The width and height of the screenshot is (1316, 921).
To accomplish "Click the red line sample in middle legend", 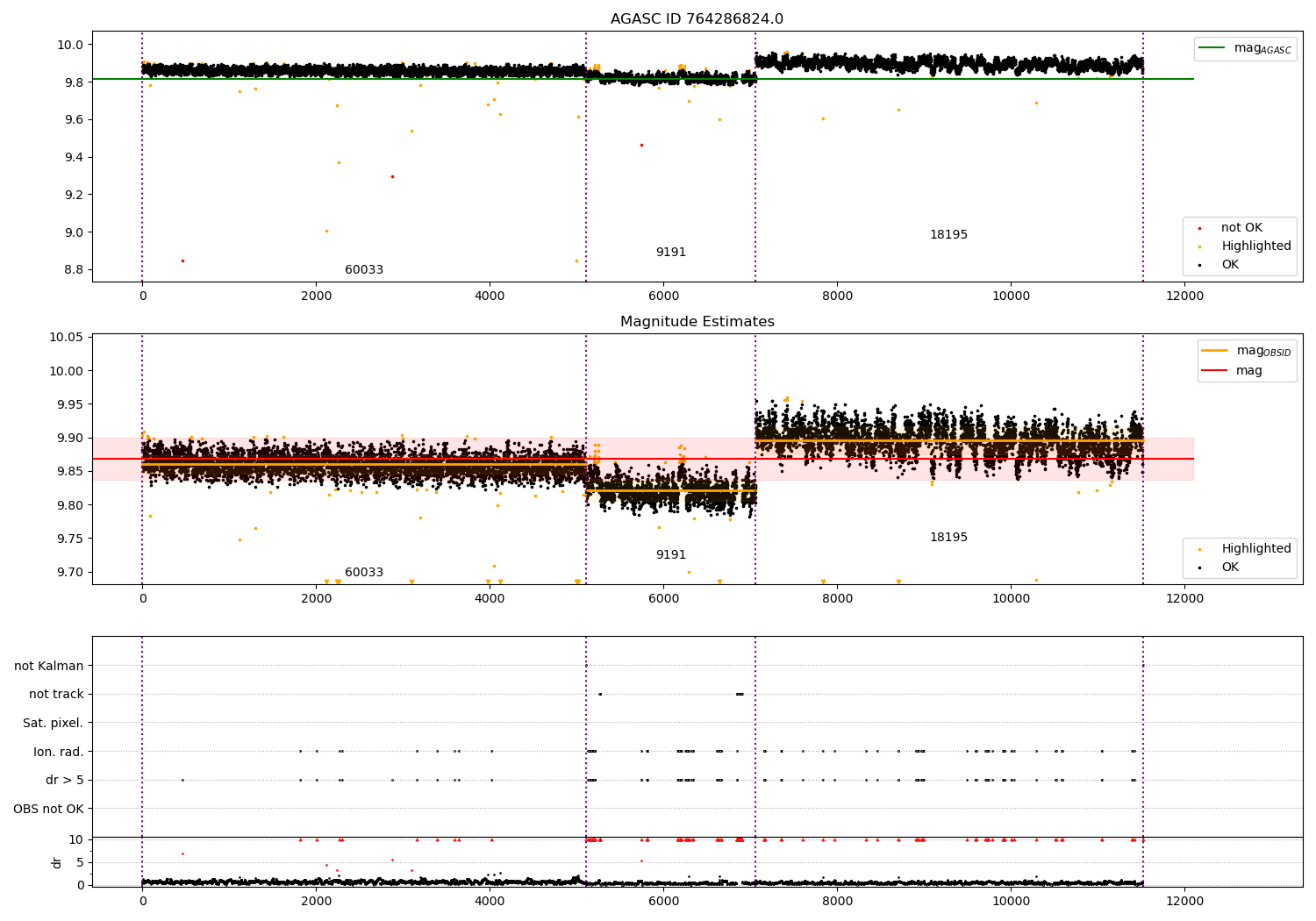I will pos(1215,371).
